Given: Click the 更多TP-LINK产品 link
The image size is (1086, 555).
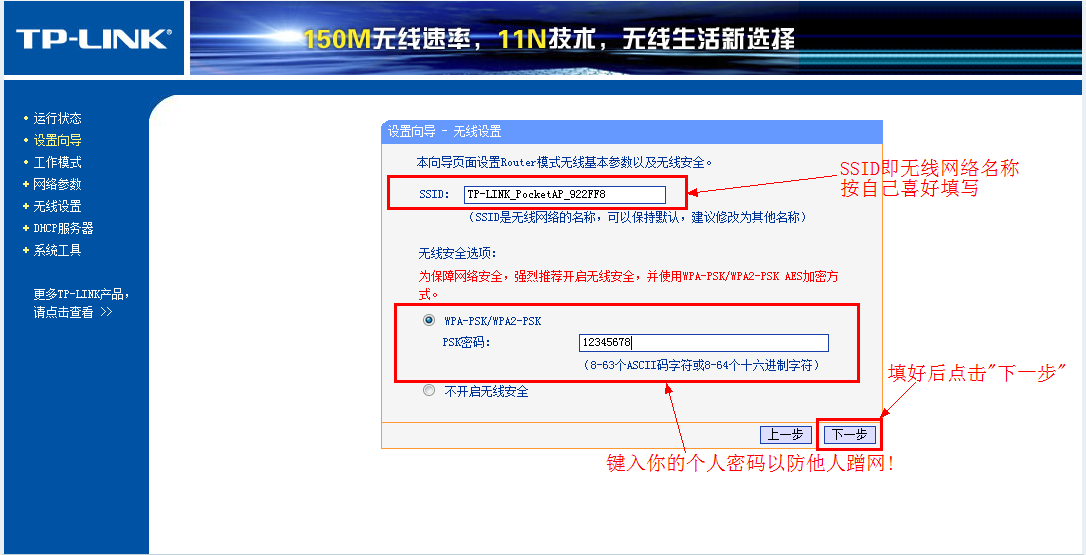Looking at the screenshot, I should click(81, 303).
